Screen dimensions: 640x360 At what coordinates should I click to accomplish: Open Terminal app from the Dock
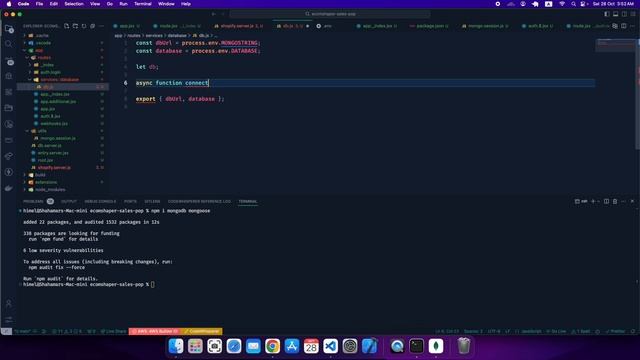tap(417, 346)
